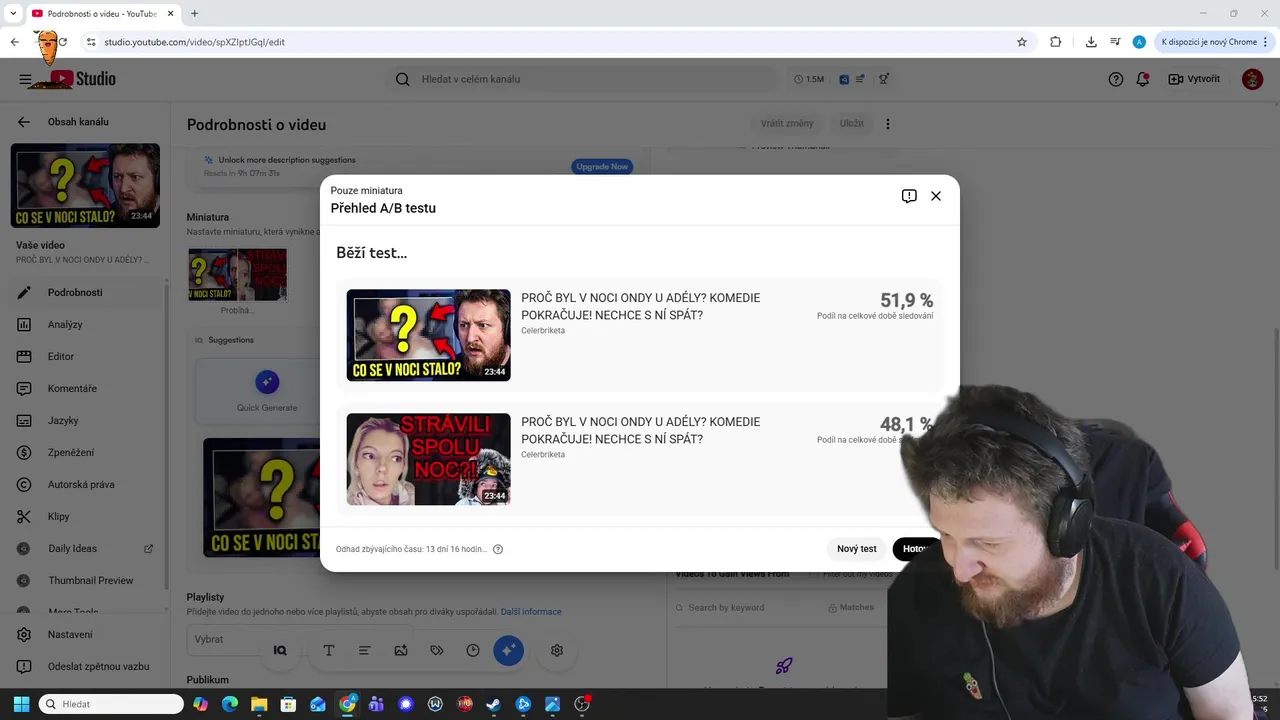Screen dimensions: 1280x720
Task: Open Jazyky in the sidebar
Action: 85,420
